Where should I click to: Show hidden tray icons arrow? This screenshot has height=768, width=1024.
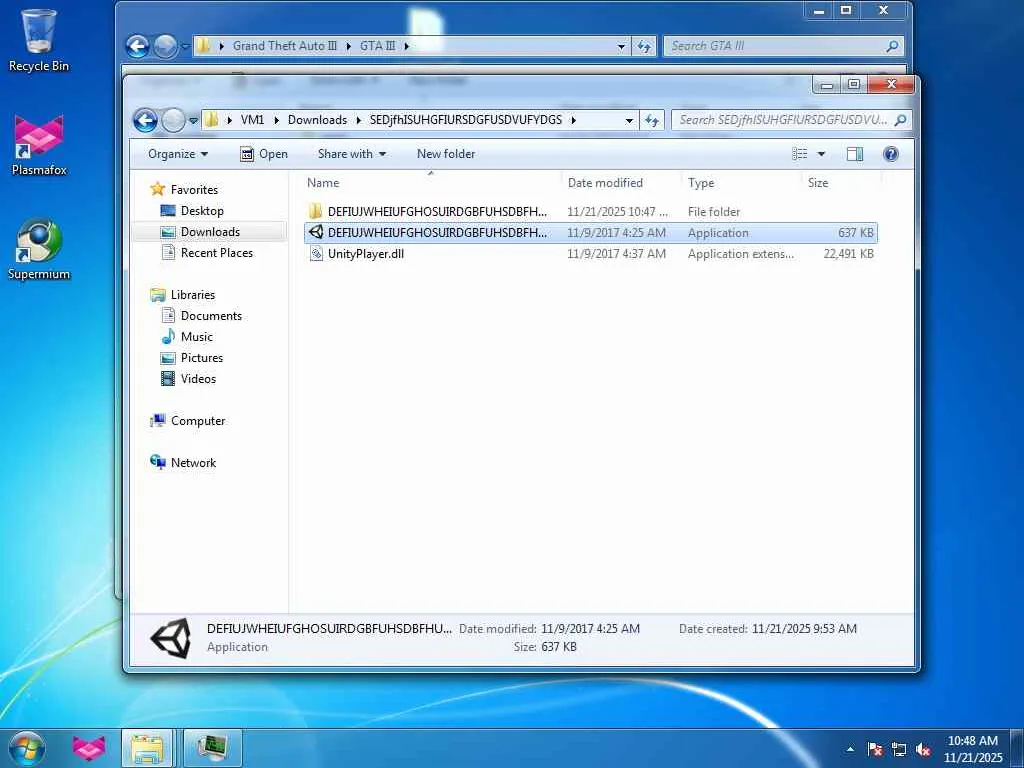click(850, 749)
